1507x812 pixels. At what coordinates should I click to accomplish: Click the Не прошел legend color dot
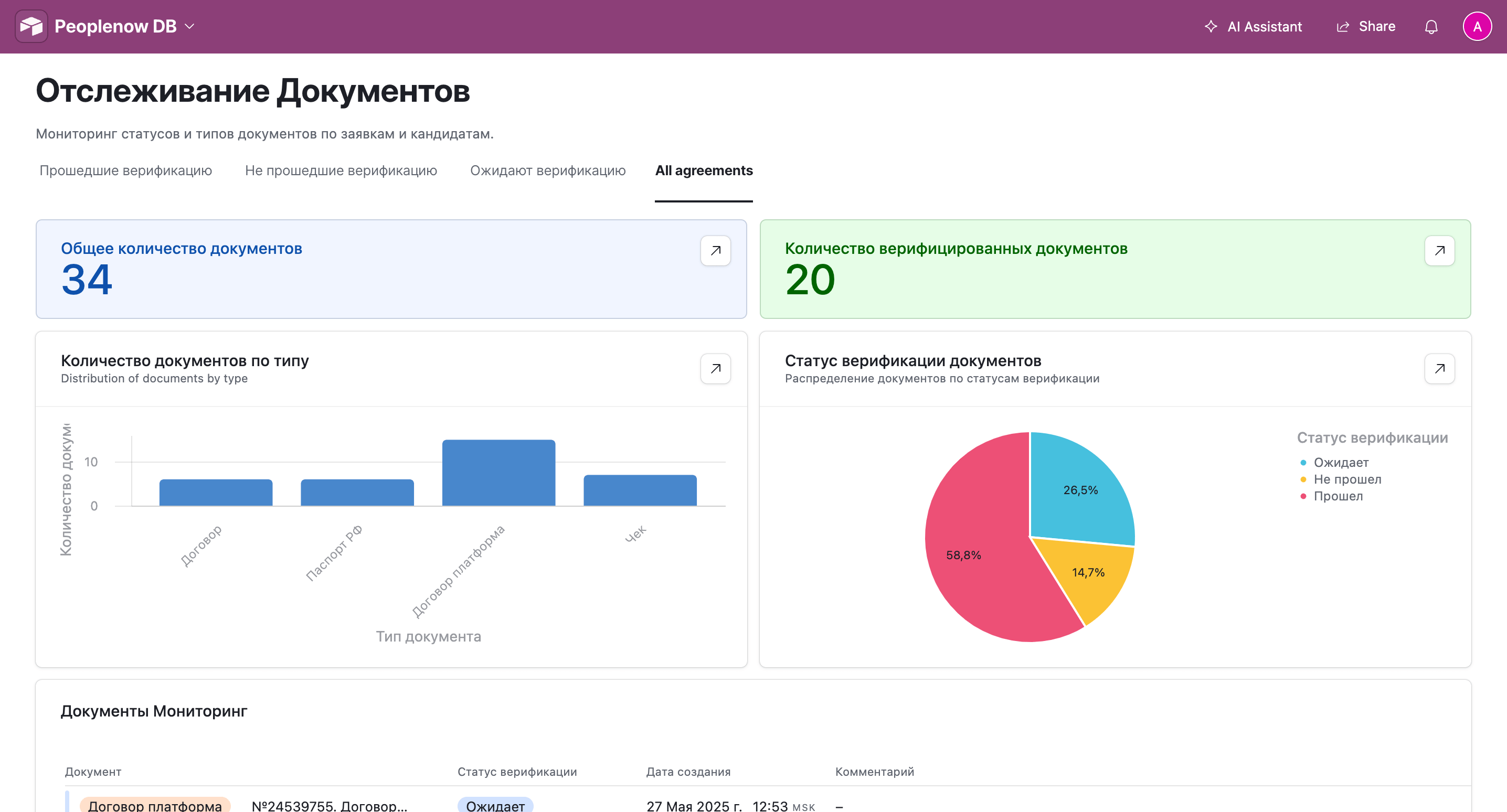click(1303, 480)
